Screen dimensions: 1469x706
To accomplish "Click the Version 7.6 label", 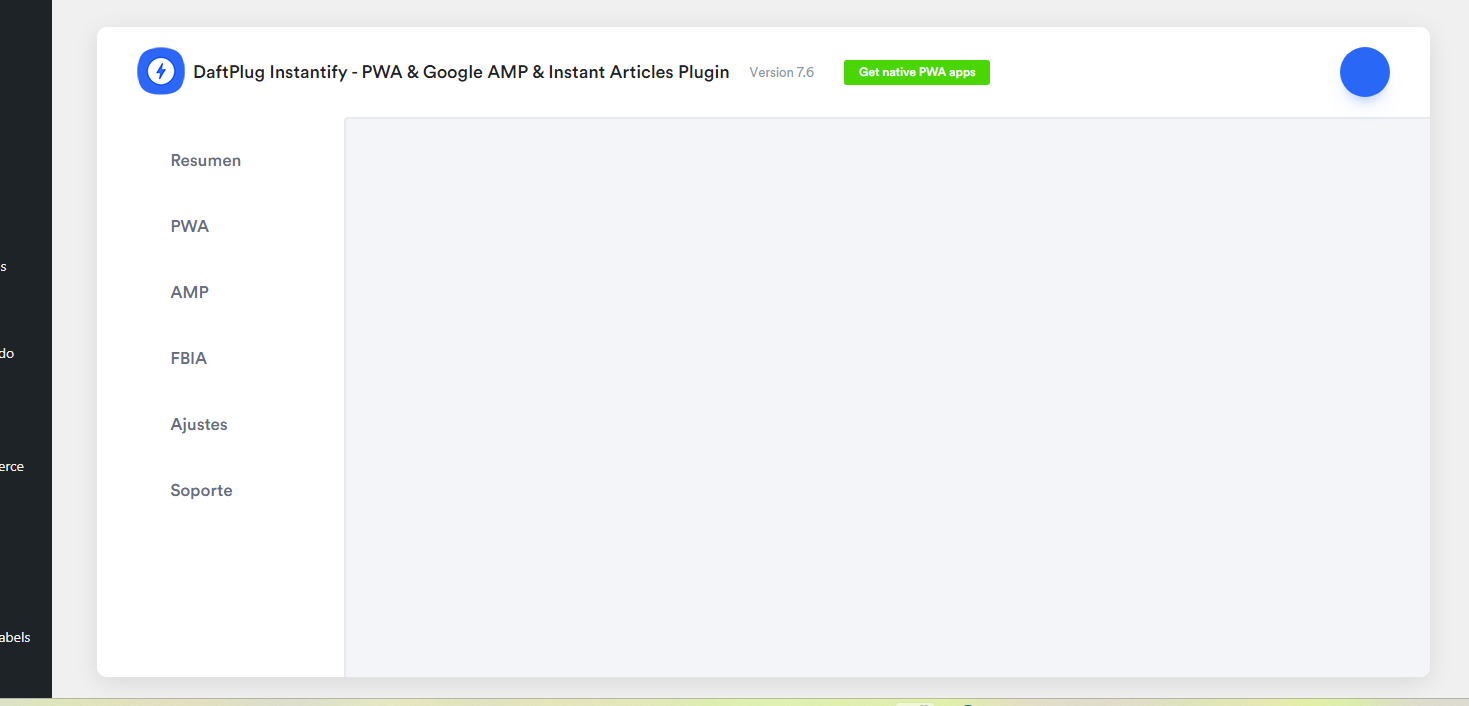I will [782, 72].
